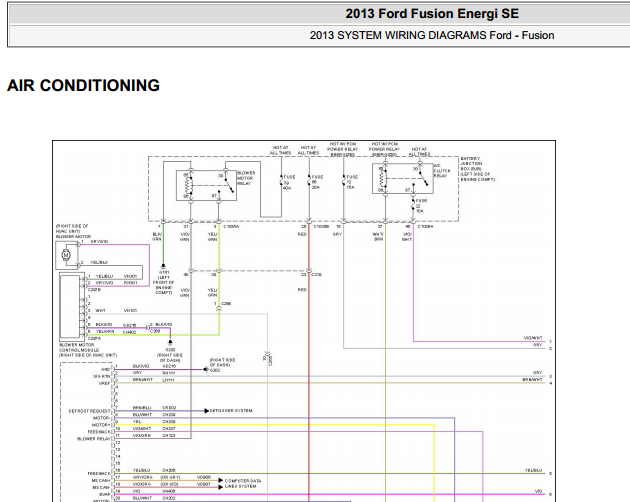Click the WHT/BRN wire label at pin 37
This screenshot has height=502, width=630.
pos(378,236)
